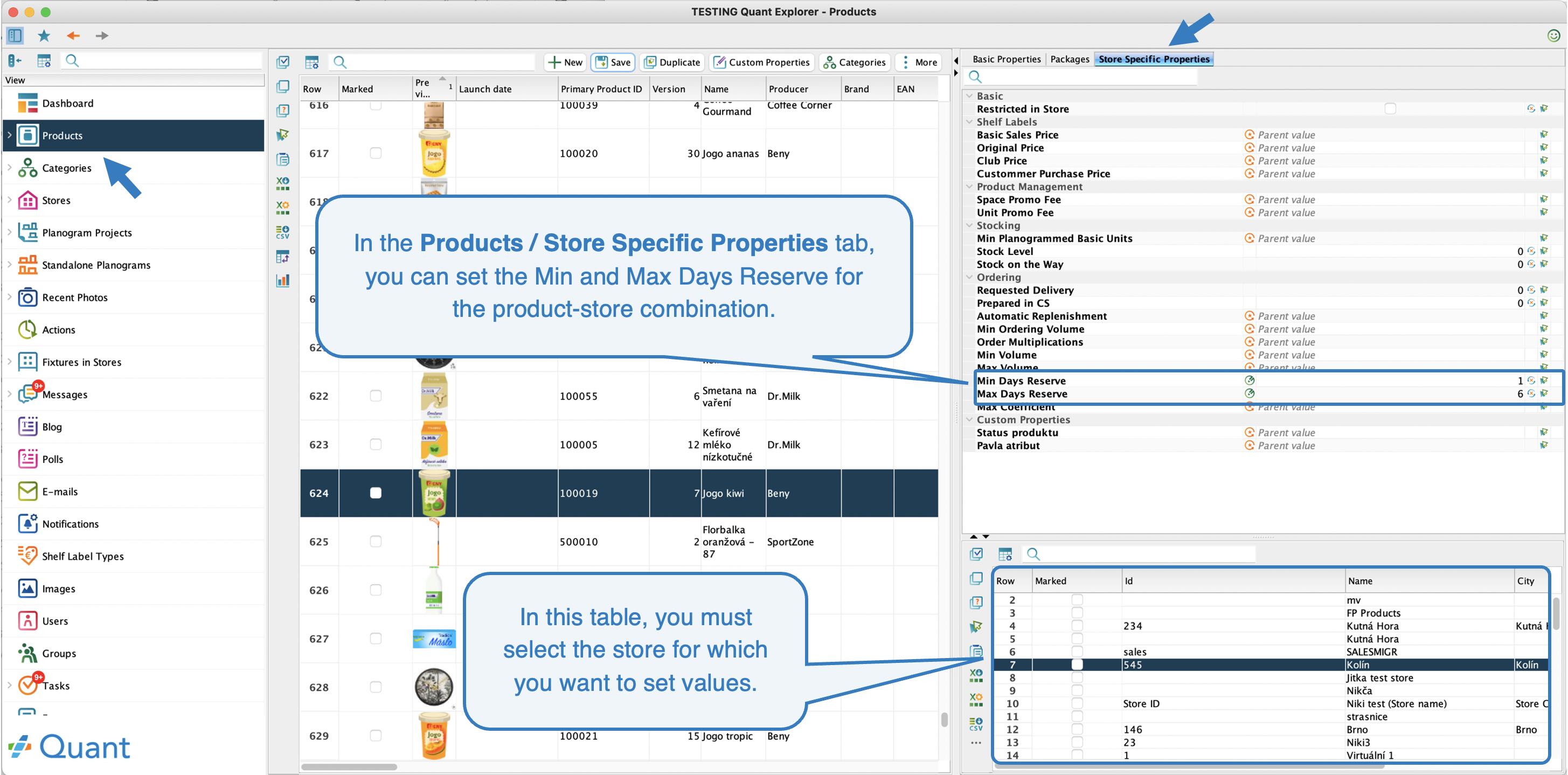Collapse the Shelf Labels group
1568x775 pixels.
click(x=970, y=121)
